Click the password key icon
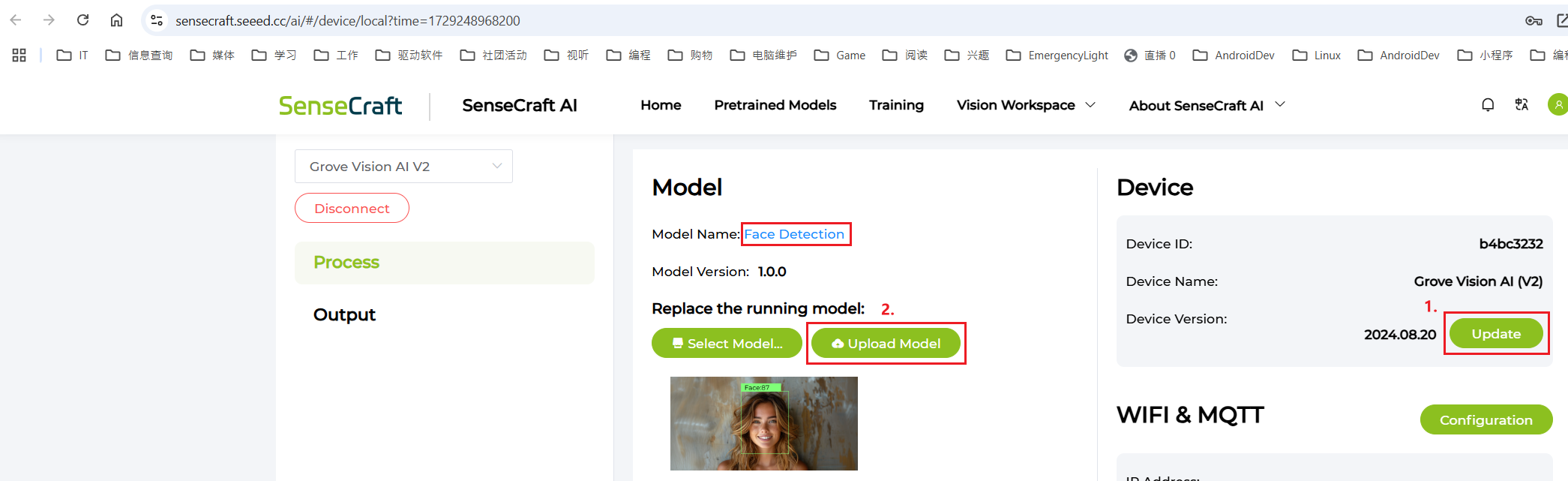 (x=1534, y=20)
